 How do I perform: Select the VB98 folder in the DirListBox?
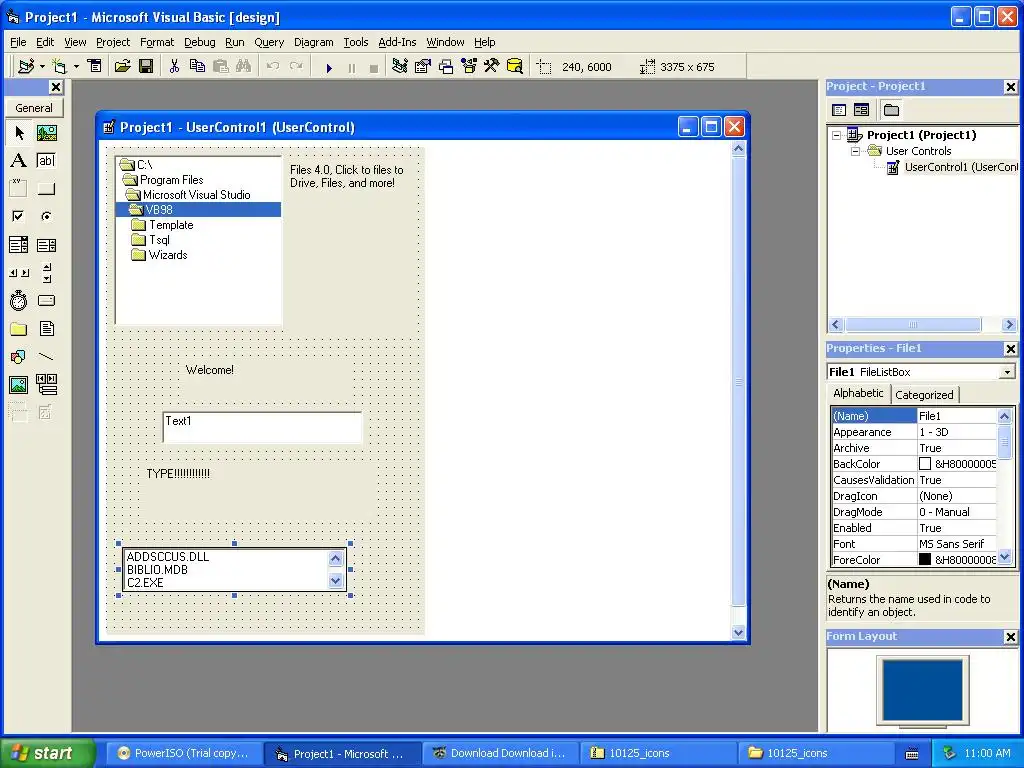199,210
